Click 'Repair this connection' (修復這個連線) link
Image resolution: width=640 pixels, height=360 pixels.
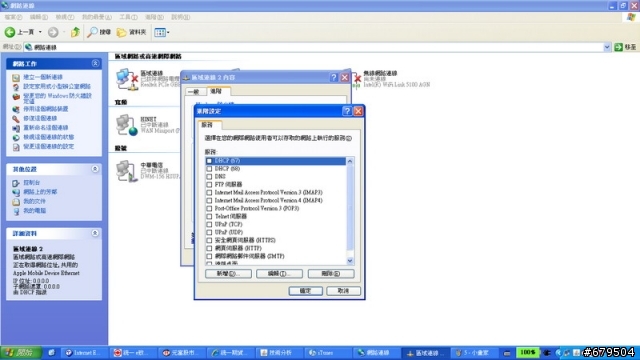pos(40,118)
